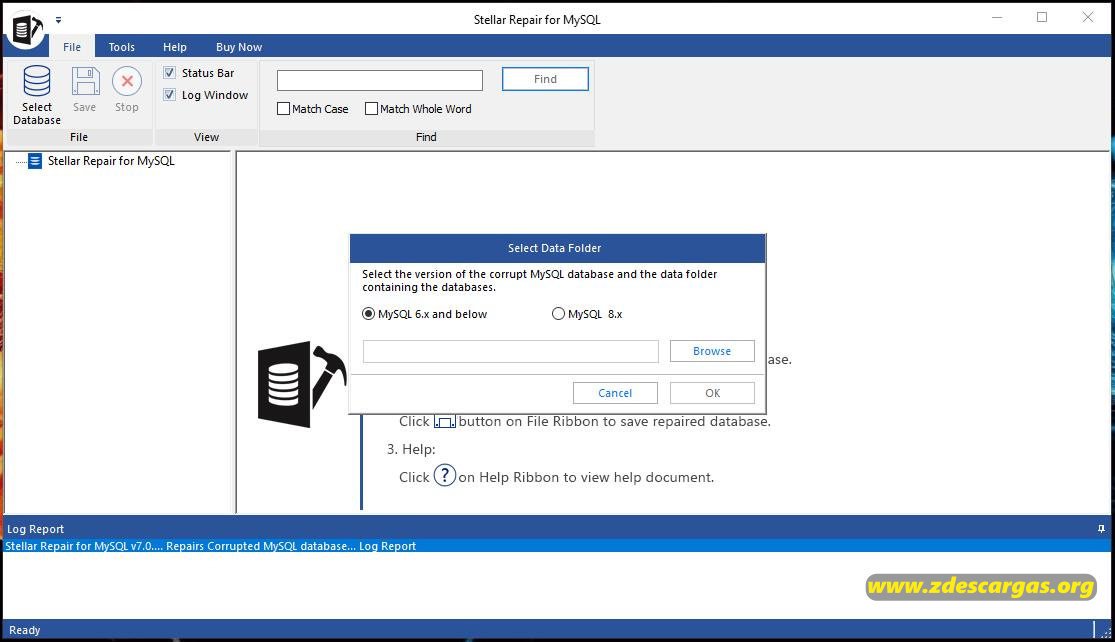This screenshot has height=642, width=1115.
Task: Close the Stellar Repair window
Action: [x=1087, y=18]
